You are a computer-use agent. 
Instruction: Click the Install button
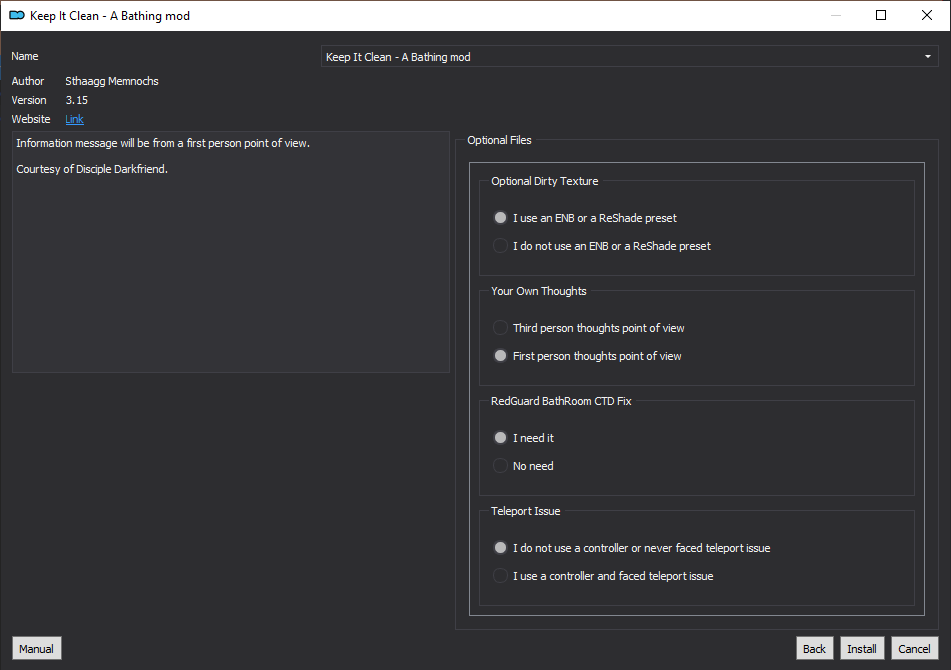tap(862, 649)
